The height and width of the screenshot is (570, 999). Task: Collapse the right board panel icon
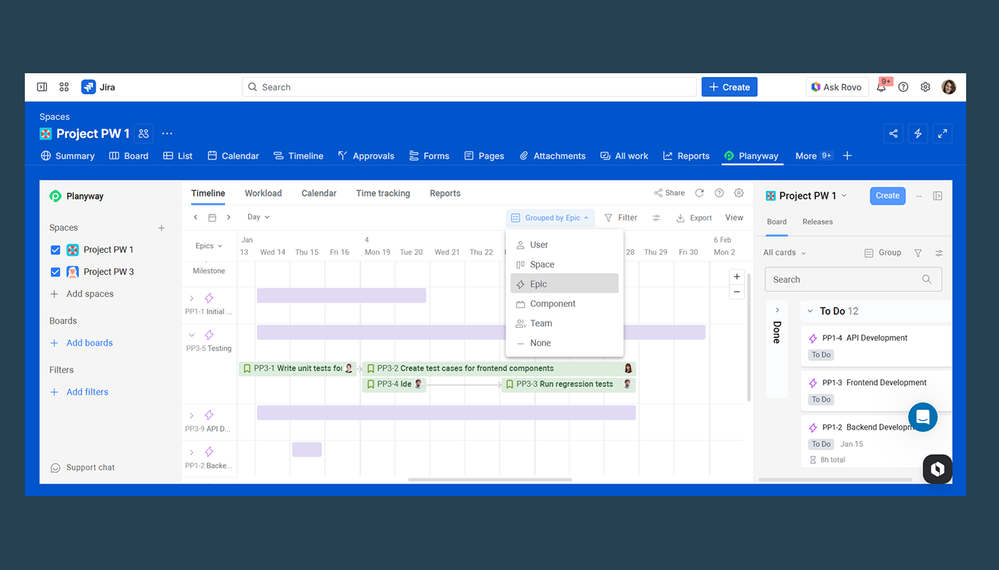(x=938, y=196)
